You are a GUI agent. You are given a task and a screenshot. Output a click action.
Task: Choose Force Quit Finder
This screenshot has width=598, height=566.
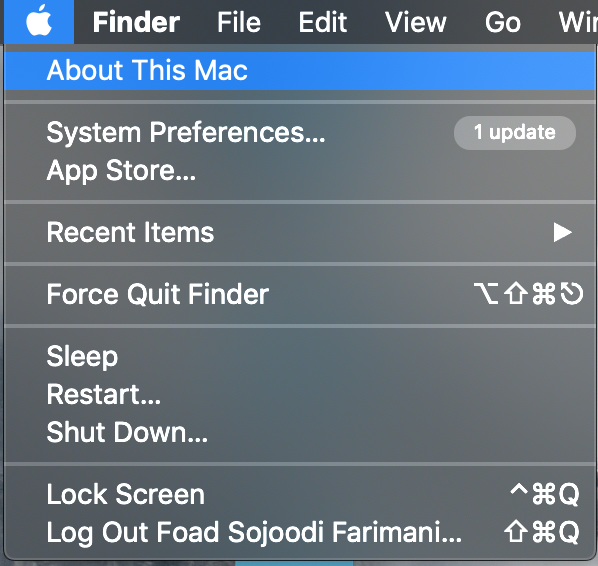coord(300,294)
